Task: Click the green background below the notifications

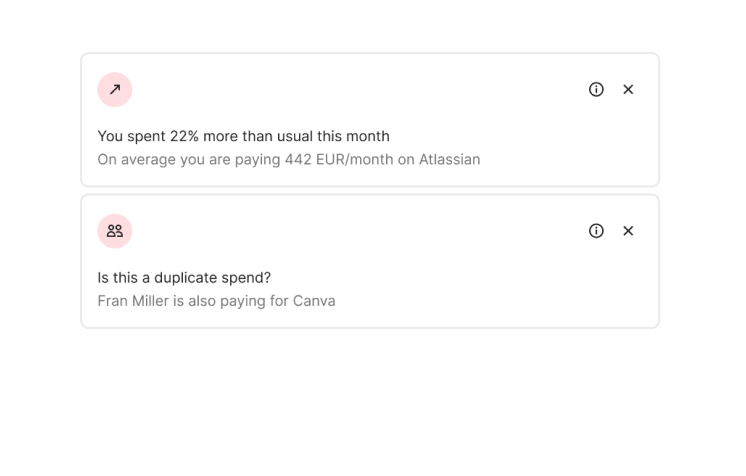Action: tap(373, 400)
